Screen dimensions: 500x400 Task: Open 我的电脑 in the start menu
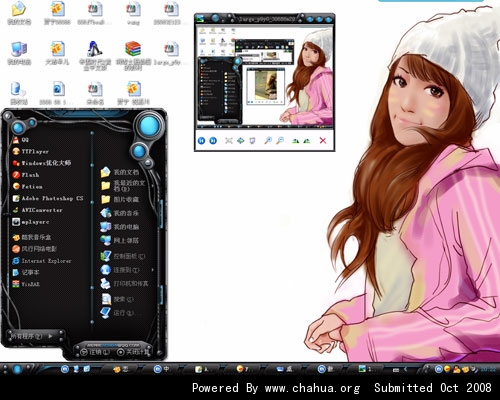coord(120,227)
